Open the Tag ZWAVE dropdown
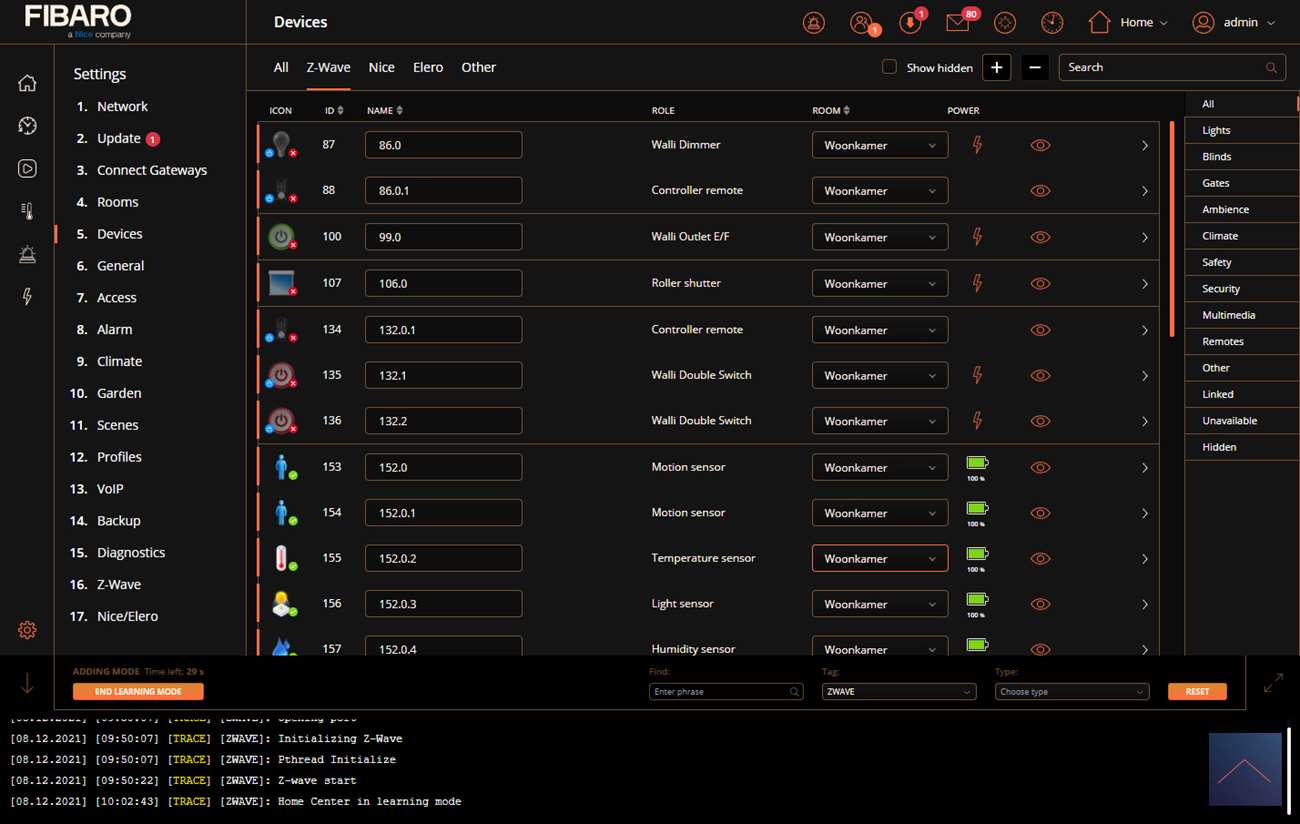The image size is (1300, 824). [899, 691]
